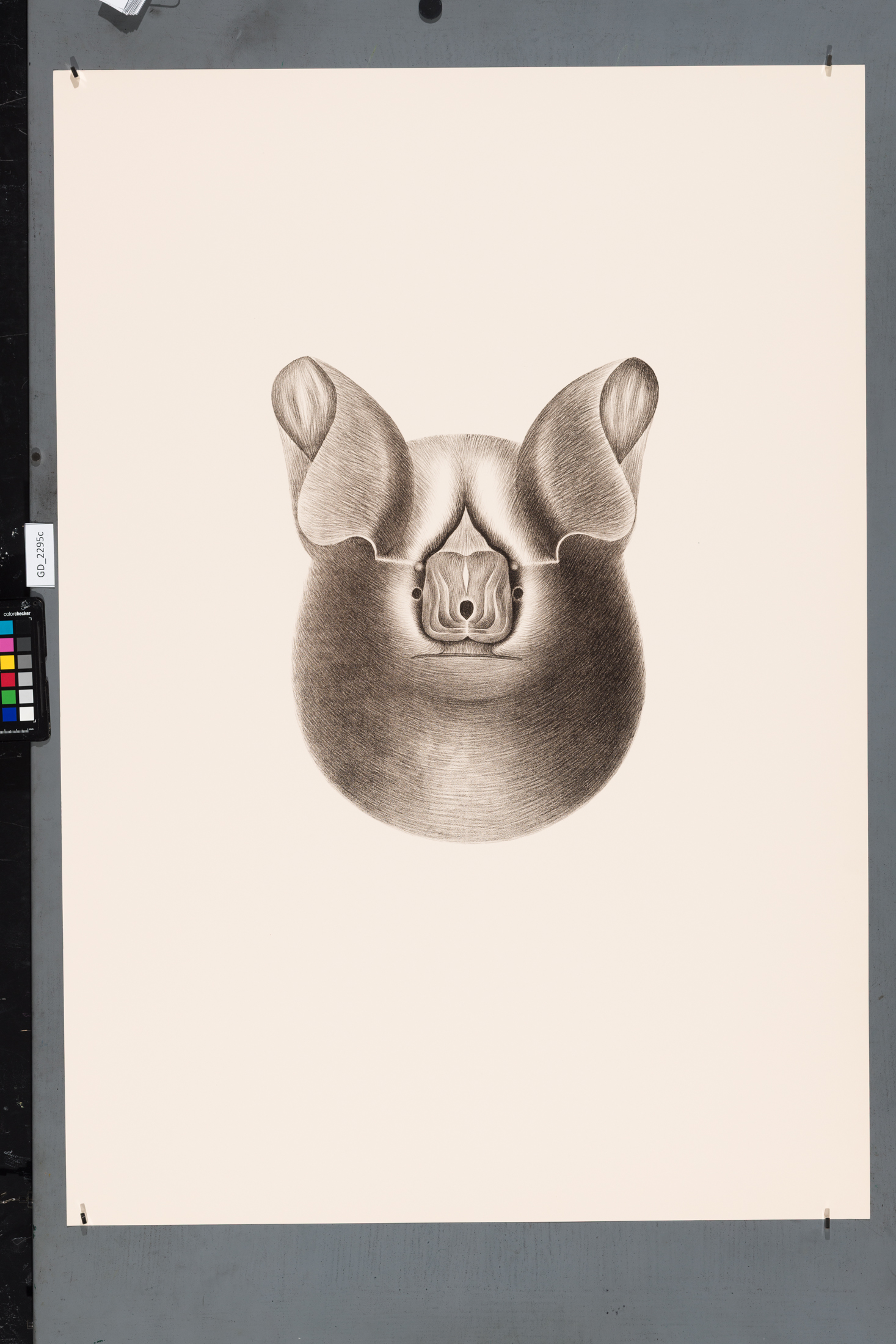Image resolution: width=896 pixels, height=1344 pixels.
Task: Pick the middle gray patch beside the yellow patch
Action: (24, 662)
